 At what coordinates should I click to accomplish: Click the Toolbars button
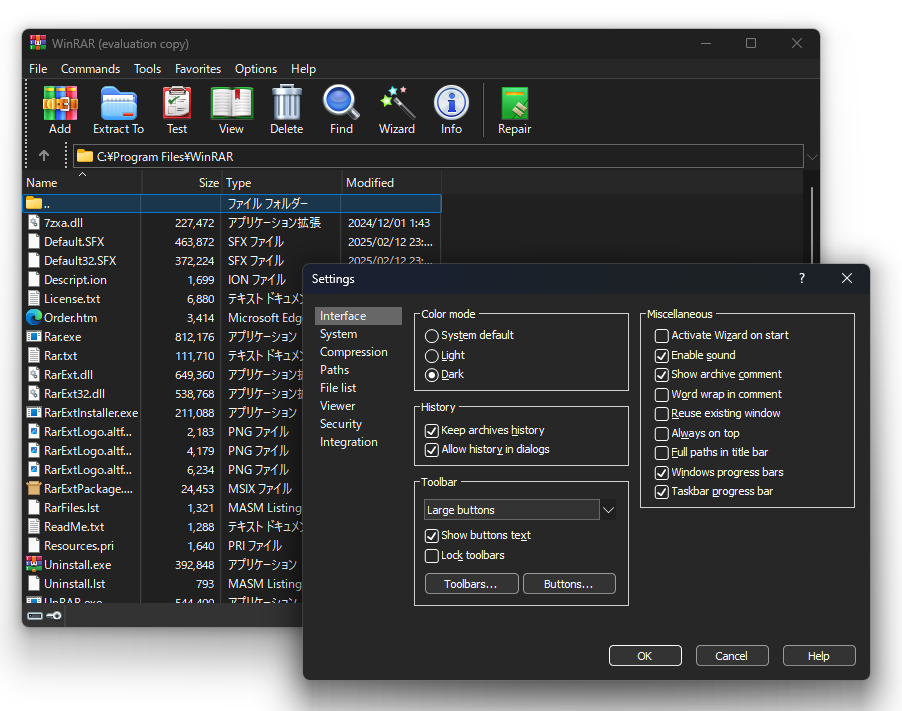471,583
